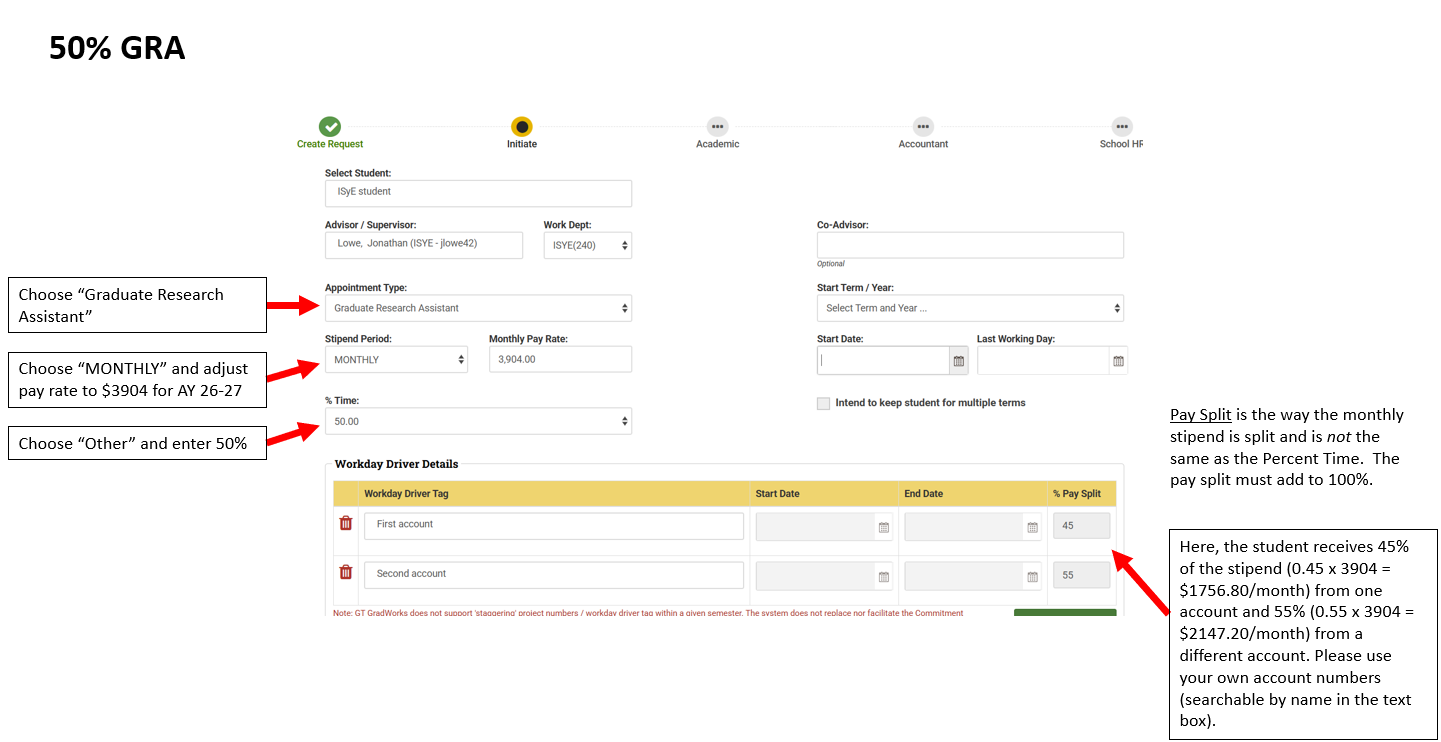Delete the First account driver row

tap(346, 523)
